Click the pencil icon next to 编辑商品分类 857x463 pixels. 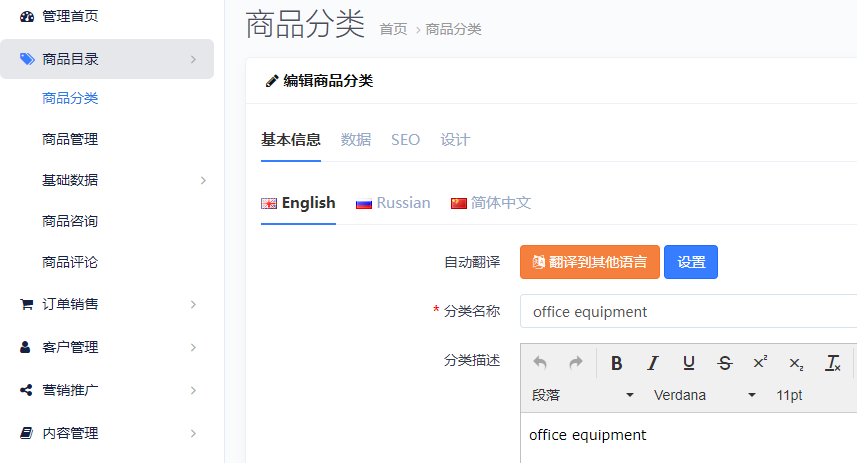pyautogui.click(x=272, y=81)
